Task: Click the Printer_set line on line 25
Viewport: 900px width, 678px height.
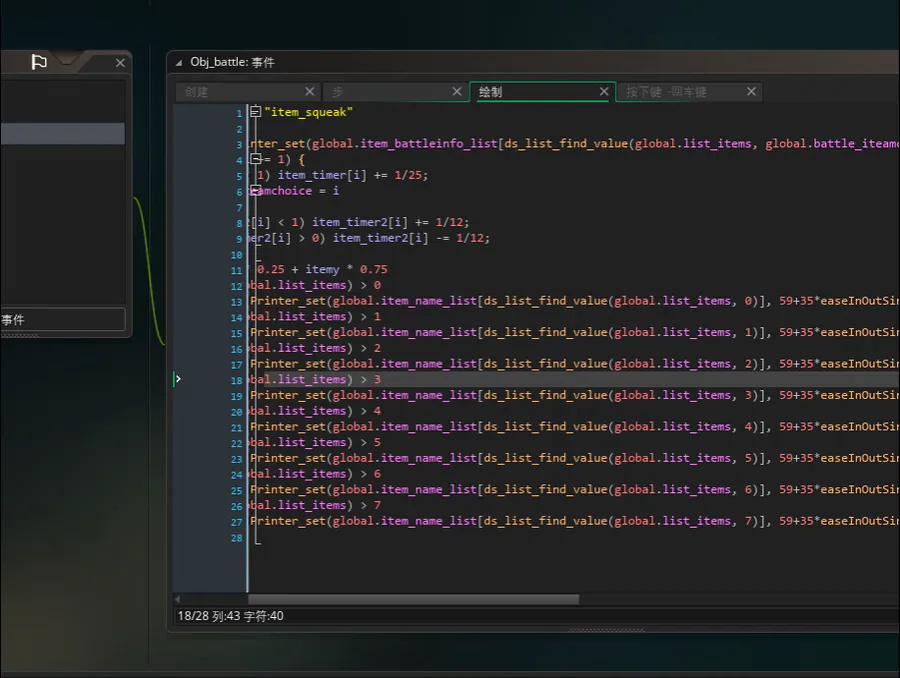Action: coord(574,490)
